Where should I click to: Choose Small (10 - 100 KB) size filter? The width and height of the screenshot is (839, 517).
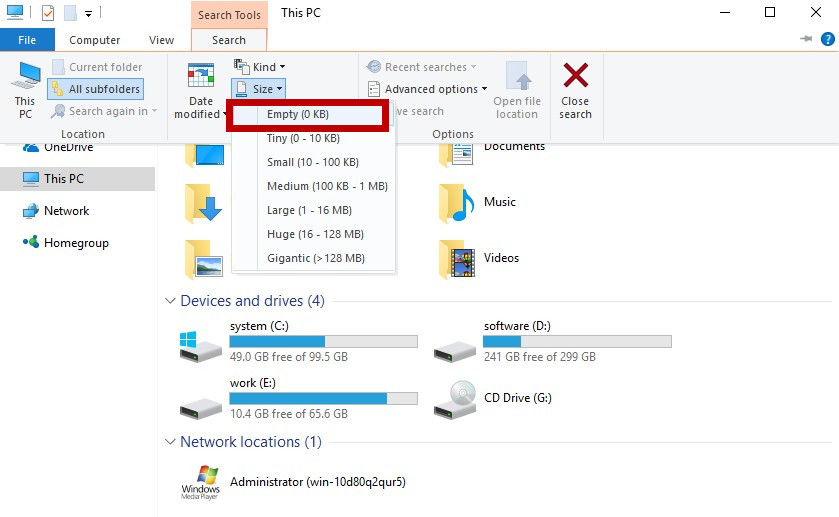click(x=314, y=162)
